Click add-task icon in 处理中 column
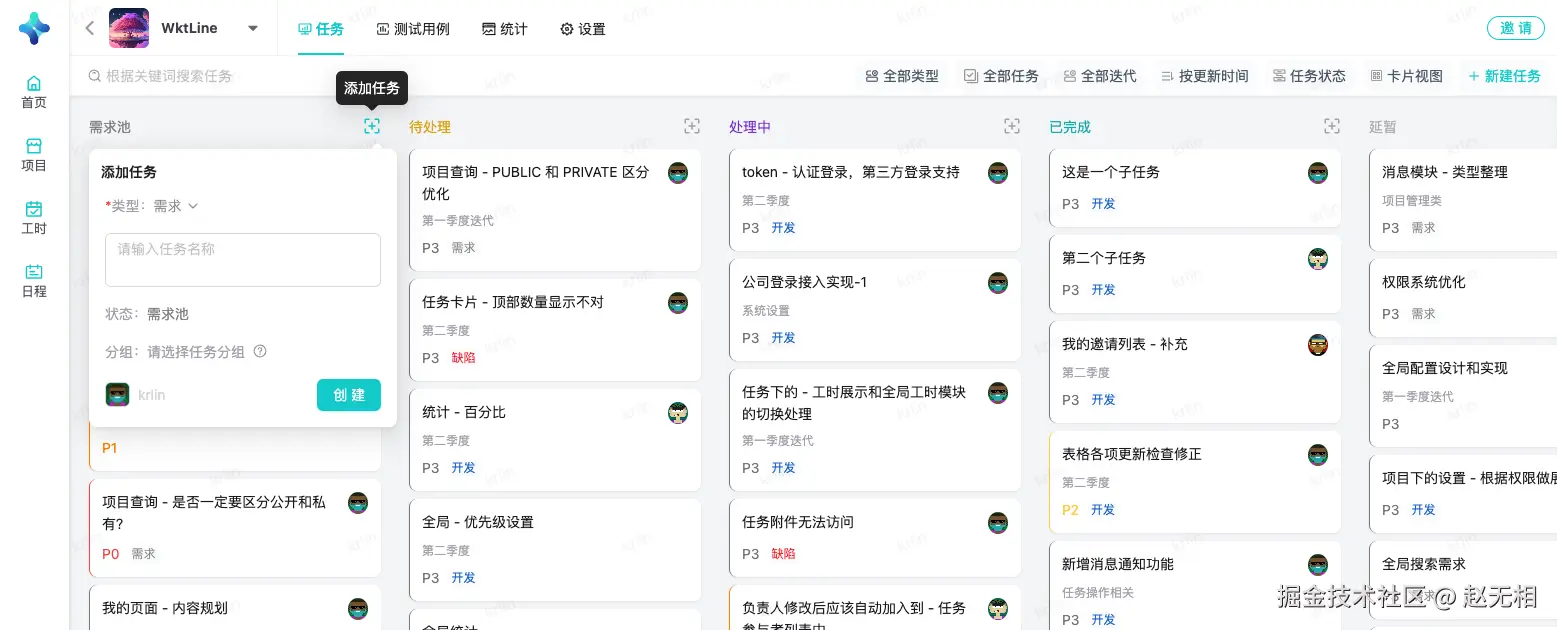The width and height of the screenshot is (1557, 630). coord(1012,126)
